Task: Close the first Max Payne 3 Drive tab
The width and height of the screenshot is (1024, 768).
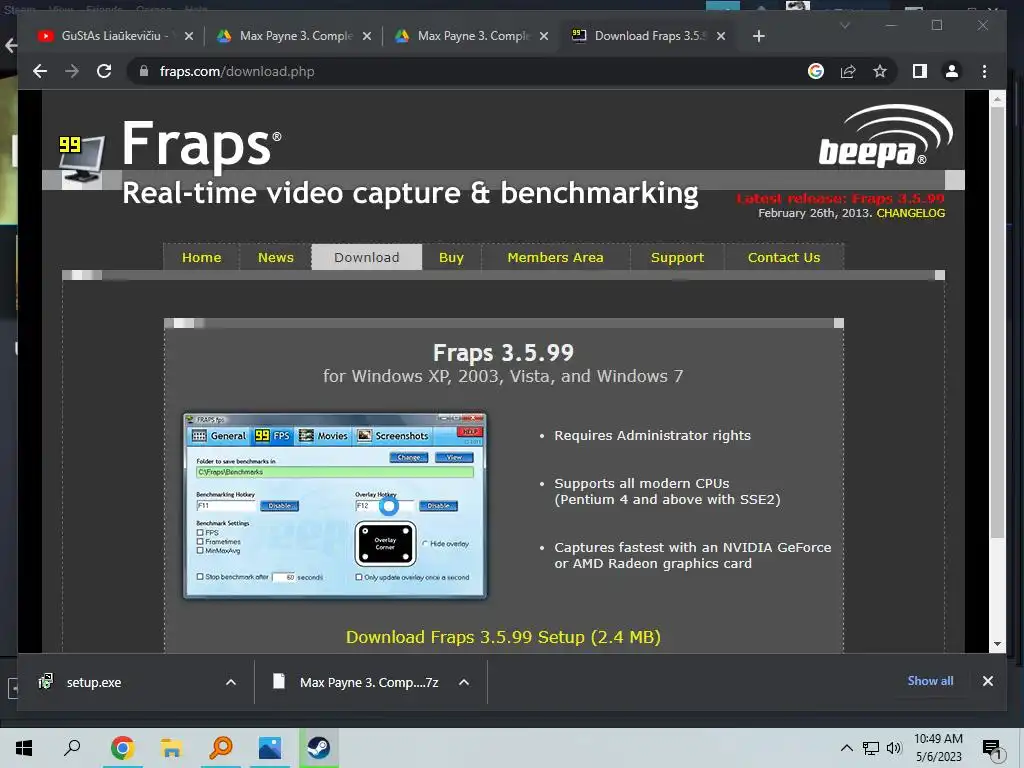Action: [x=367, y=36]
